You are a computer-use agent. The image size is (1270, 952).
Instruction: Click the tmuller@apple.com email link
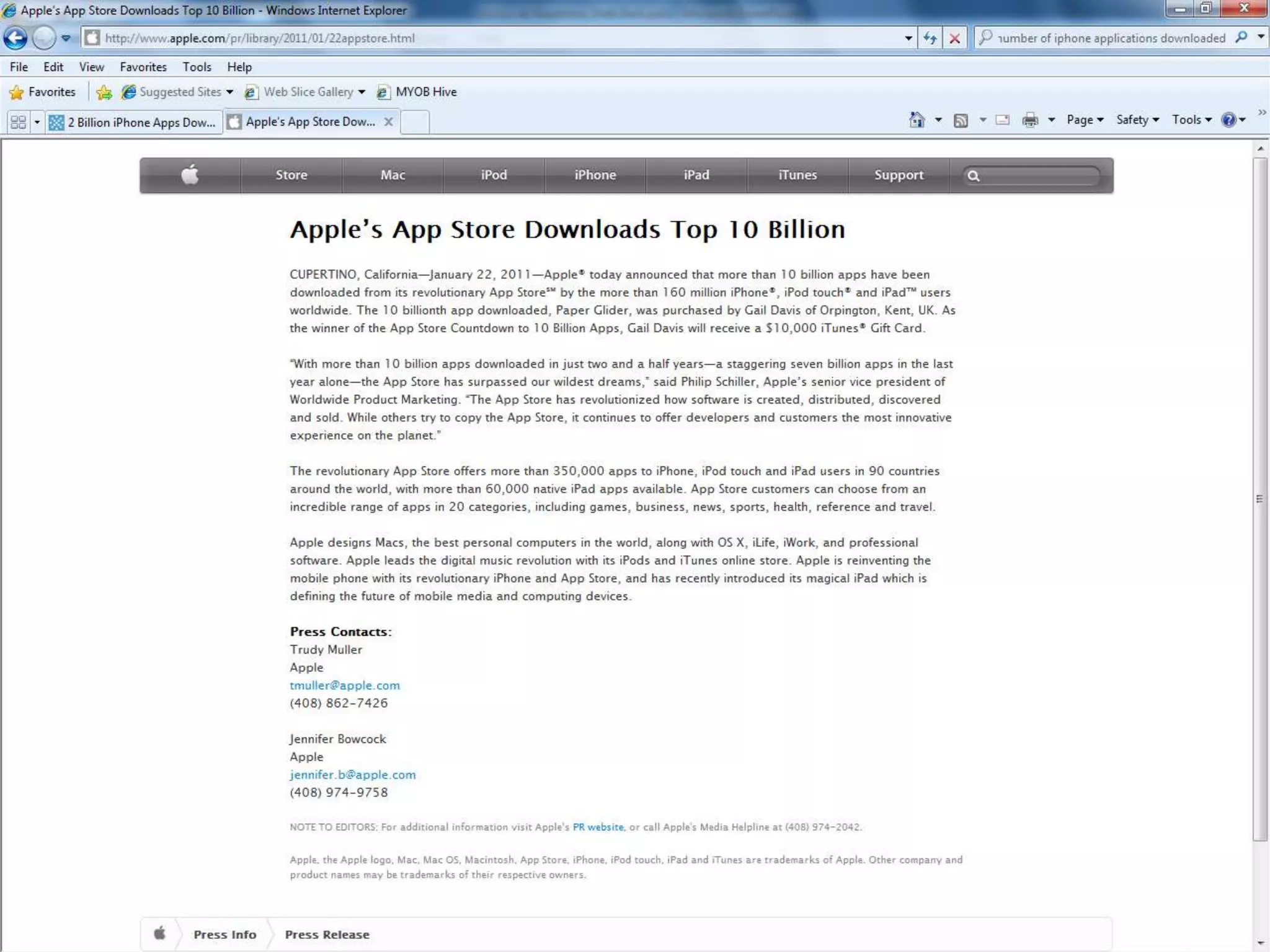345,685
